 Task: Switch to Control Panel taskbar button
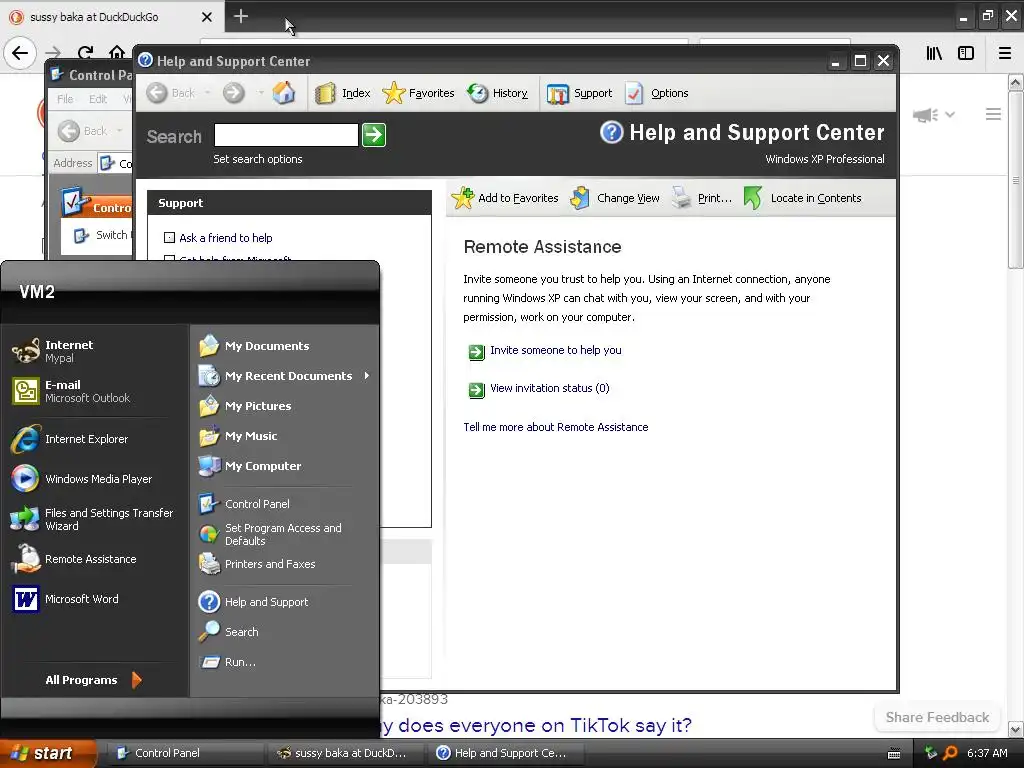point(185,753)
